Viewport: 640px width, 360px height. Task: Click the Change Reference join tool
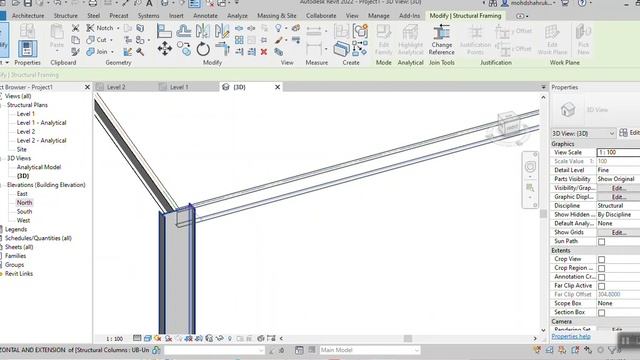(441, 40)
